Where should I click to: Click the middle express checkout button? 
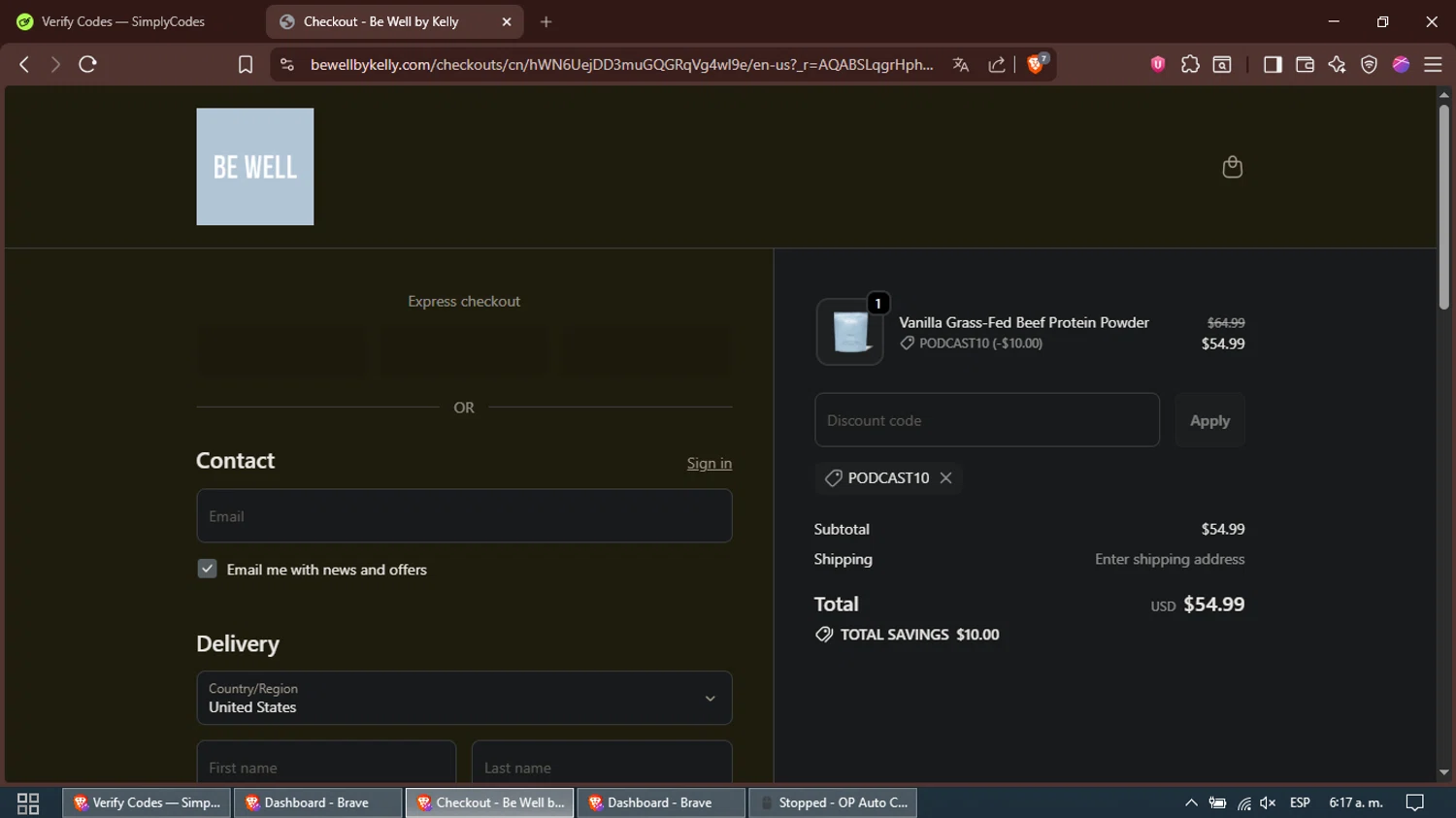pyautogui.click(x=464, y=350)
